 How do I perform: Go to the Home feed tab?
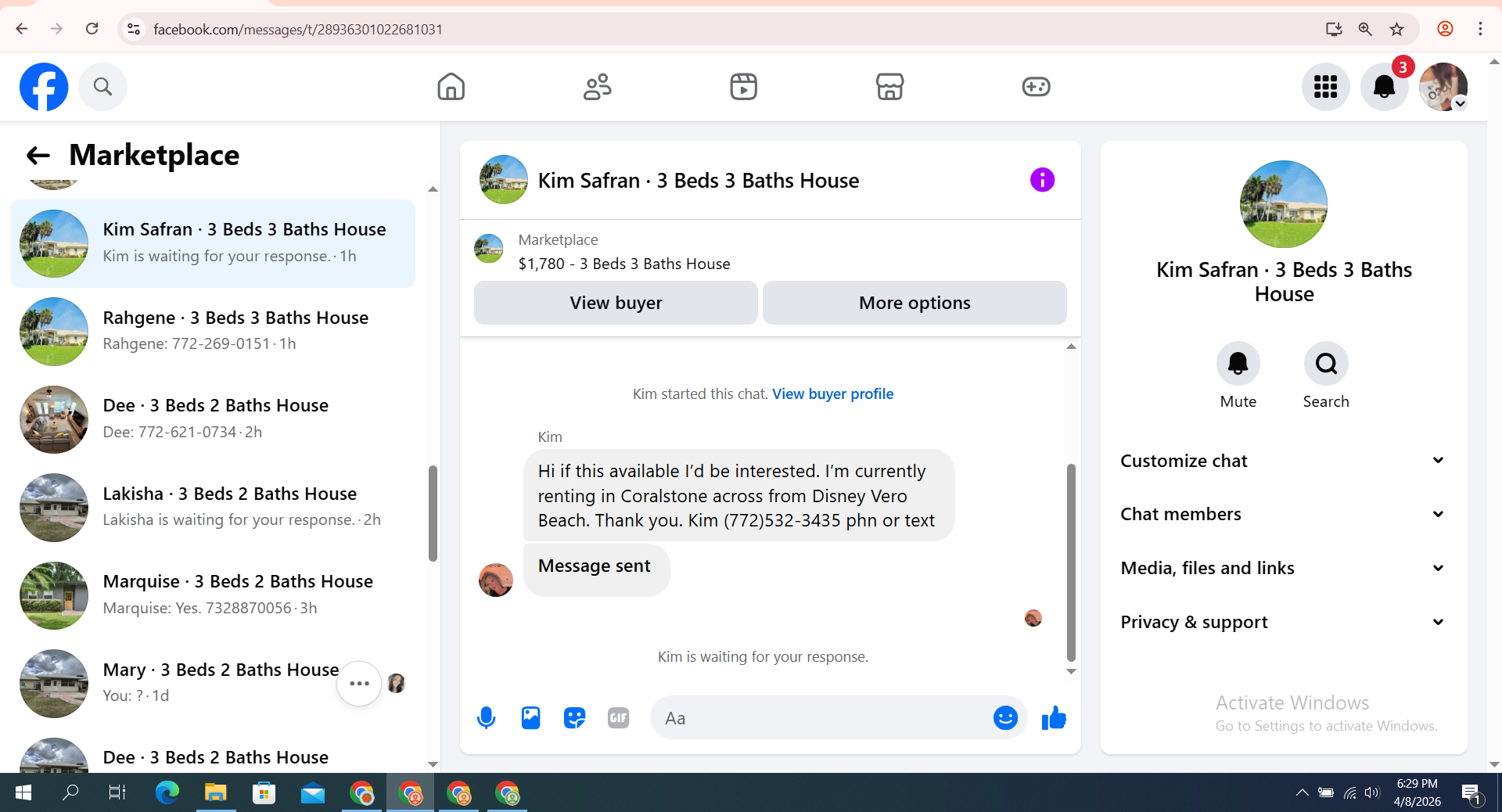point(451,87)
